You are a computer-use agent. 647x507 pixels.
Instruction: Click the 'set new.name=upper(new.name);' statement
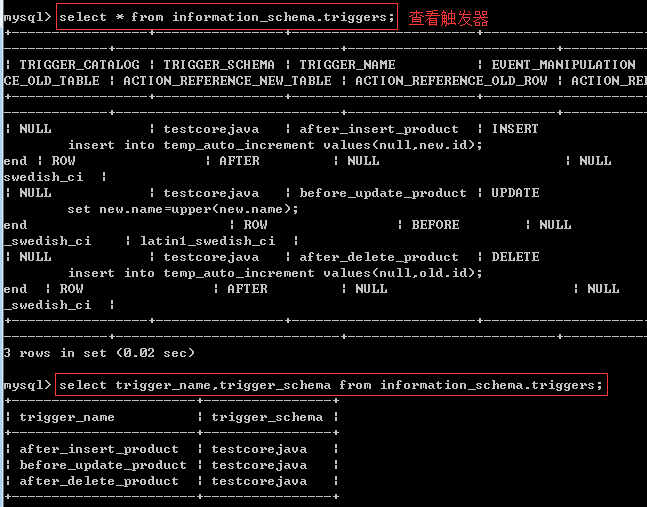click(183, 209)
